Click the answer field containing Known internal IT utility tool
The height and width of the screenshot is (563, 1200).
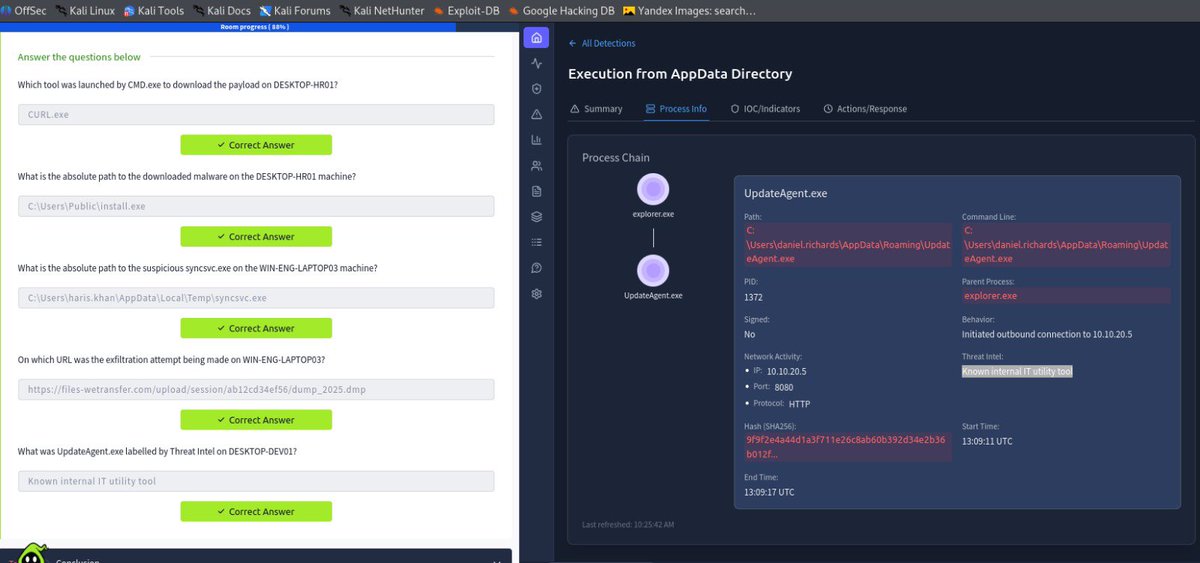256,481
